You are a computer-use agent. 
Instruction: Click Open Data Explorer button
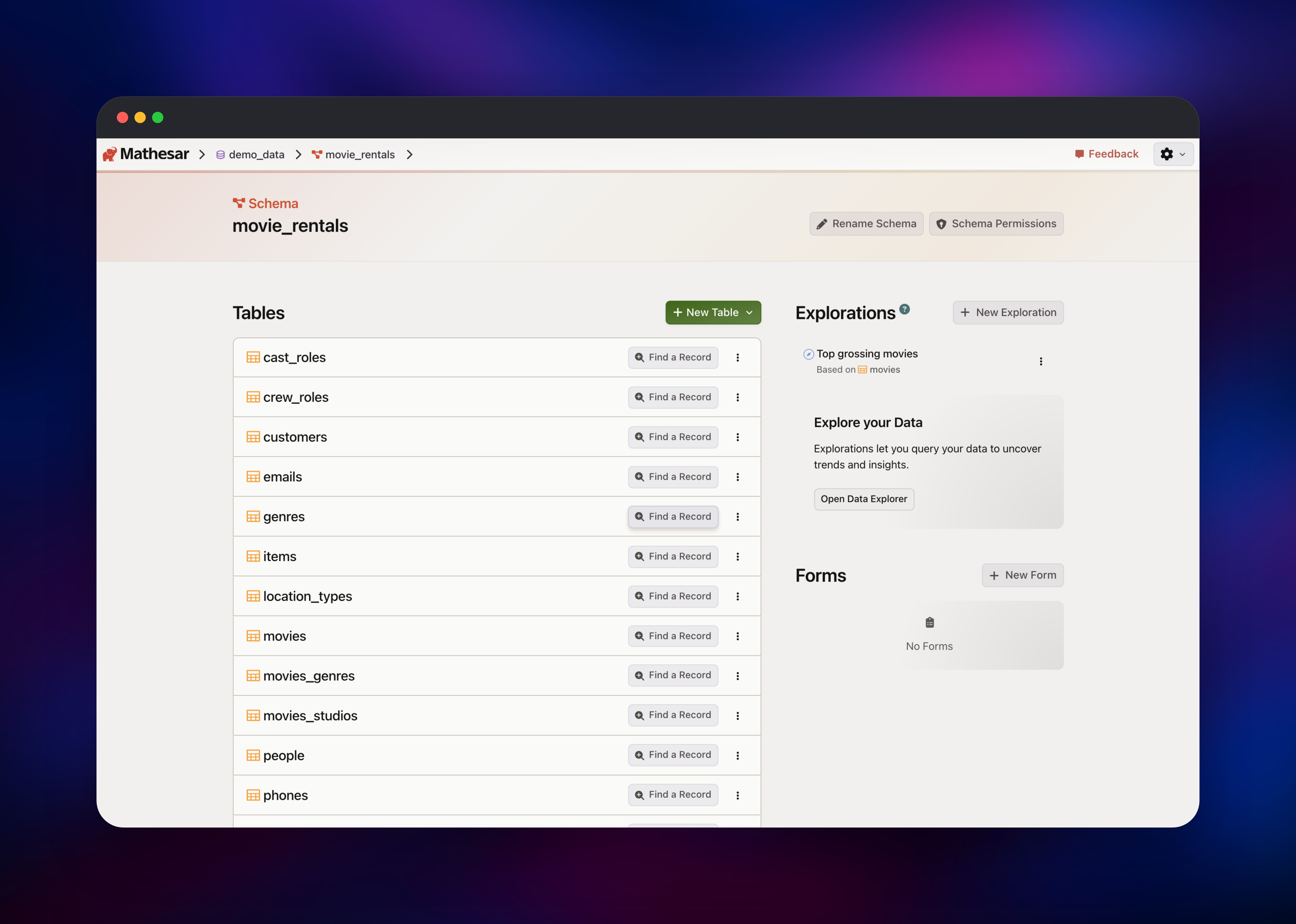[x=864, y=499]
